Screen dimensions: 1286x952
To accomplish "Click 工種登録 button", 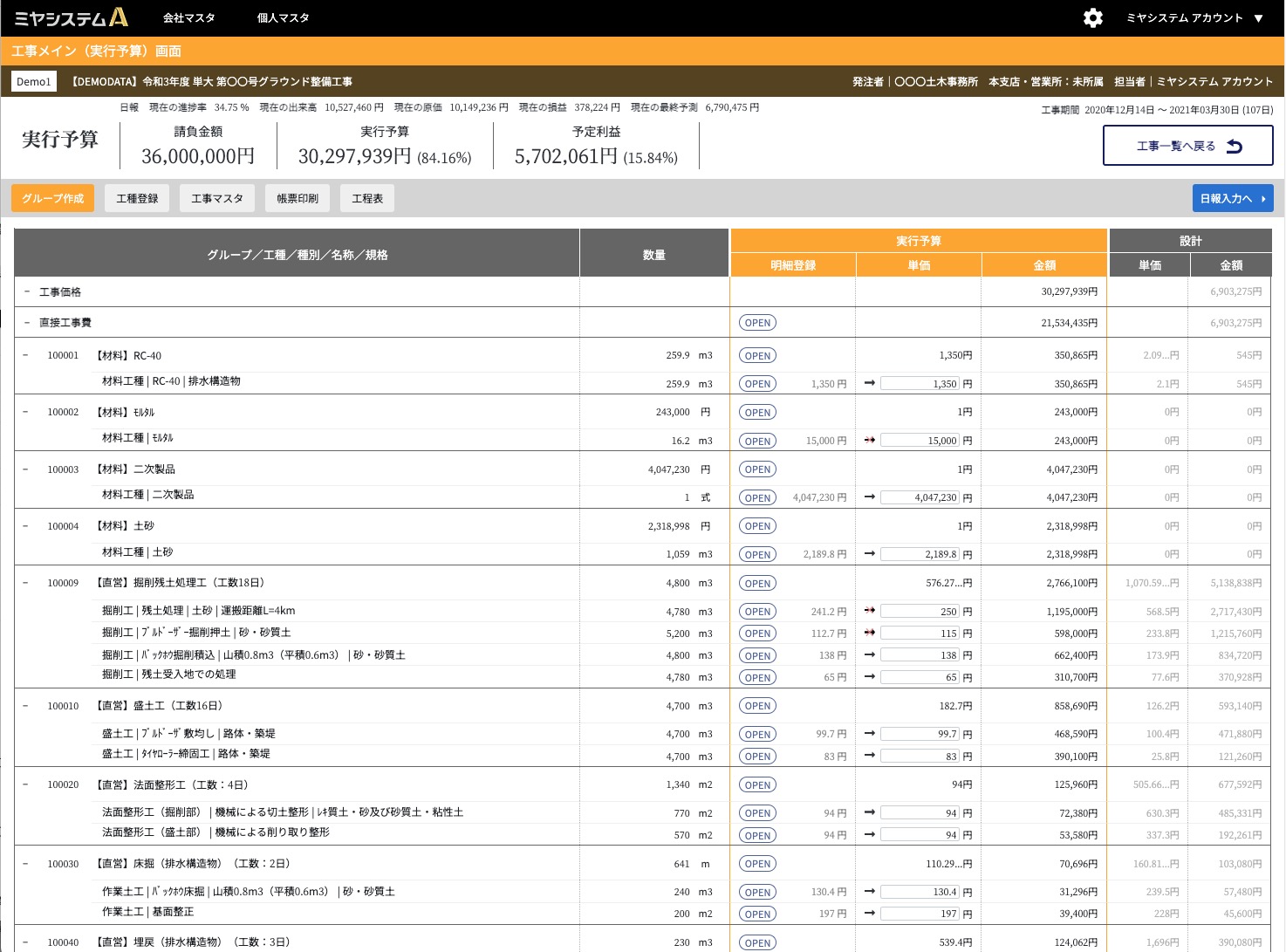I will click(x=137, y=198).
